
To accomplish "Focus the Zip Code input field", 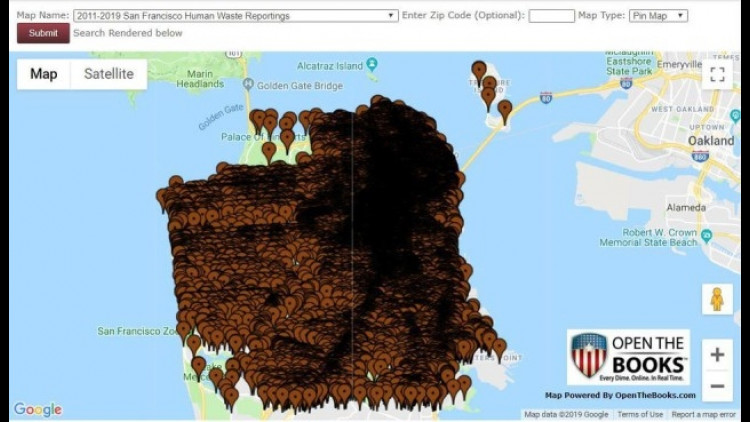I will click(551, 16).
